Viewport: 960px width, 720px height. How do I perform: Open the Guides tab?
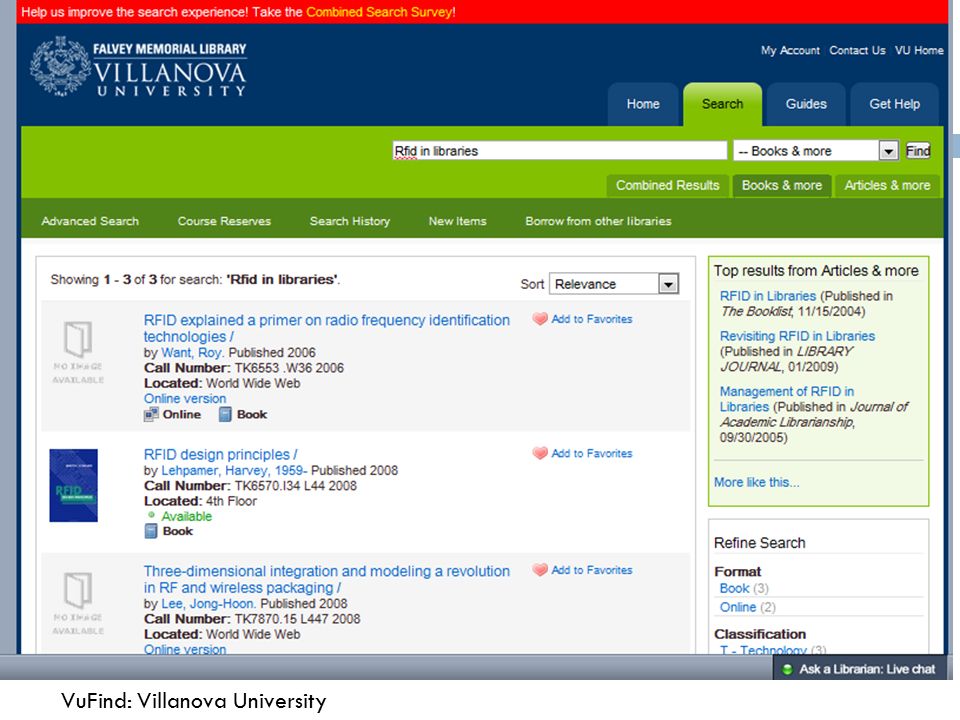coord(806,104)
